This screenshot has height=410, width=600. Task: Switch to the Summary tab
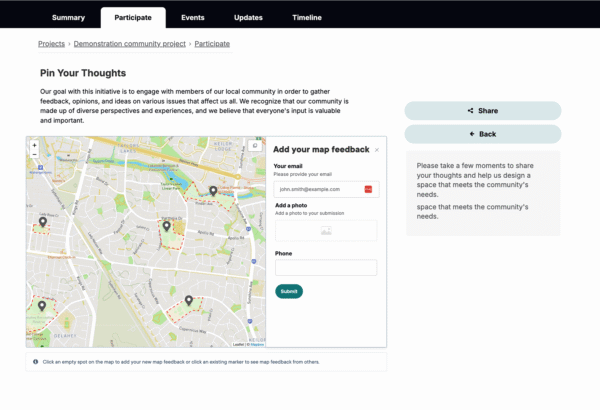coord(68,17)
